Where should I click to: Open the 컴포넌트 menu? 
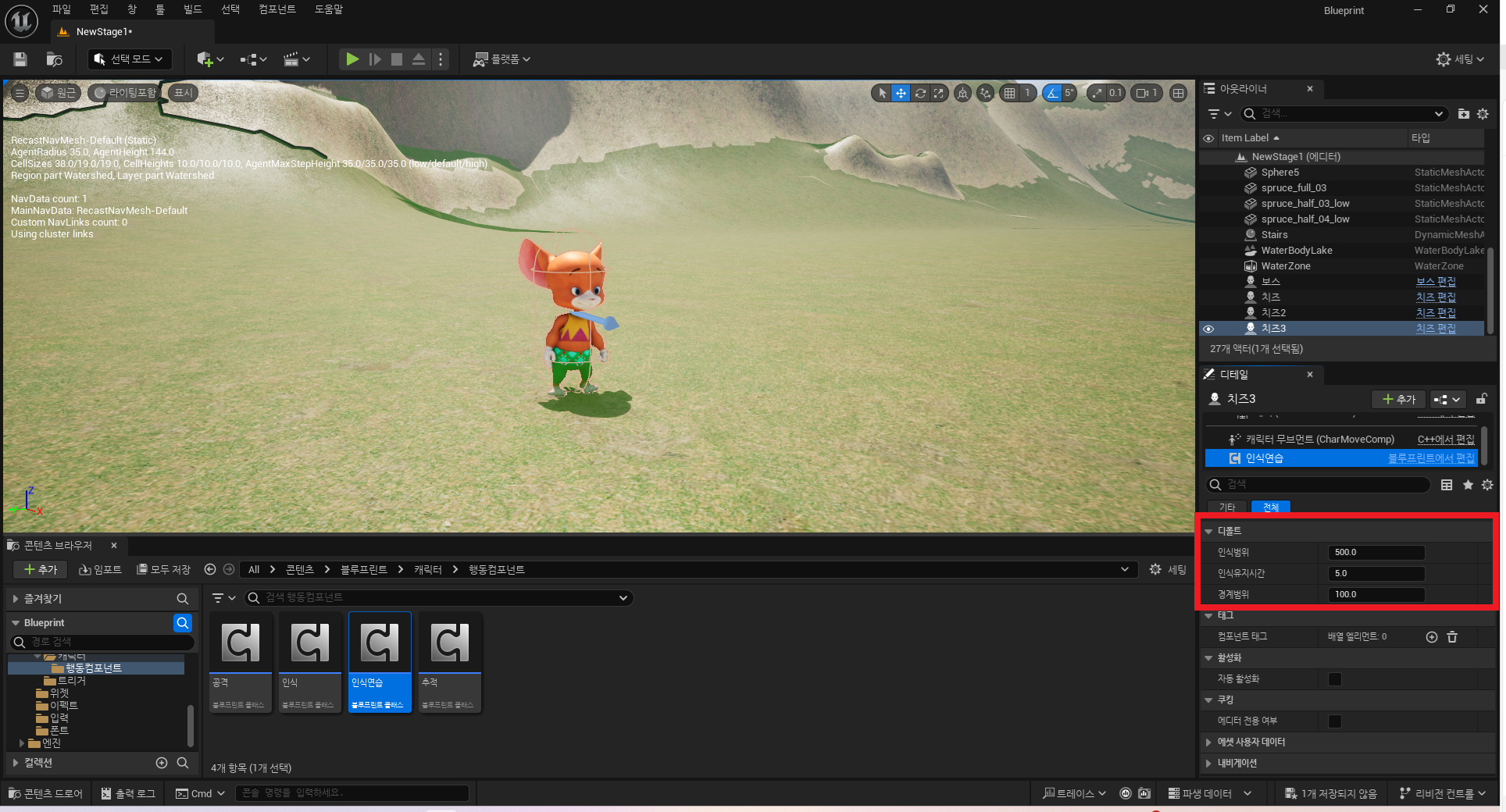[x=277, y=9]
